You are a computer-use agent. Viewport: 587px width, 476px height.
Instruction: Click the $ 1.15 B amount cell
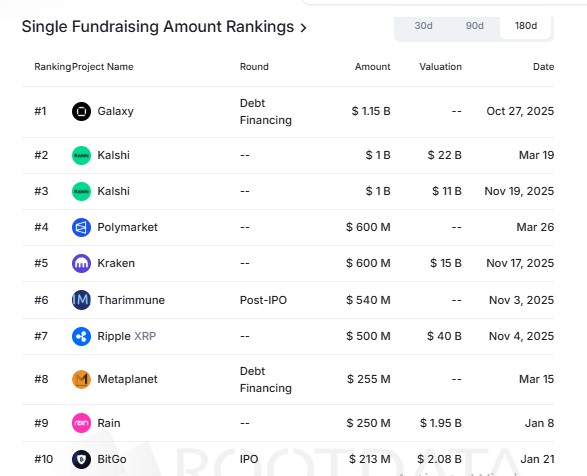tap(371, 111)
